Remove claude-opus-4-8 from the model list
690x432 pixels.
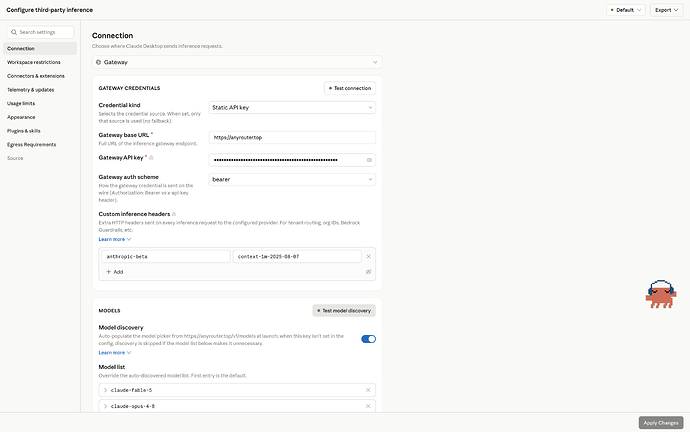tap(368, 406)
